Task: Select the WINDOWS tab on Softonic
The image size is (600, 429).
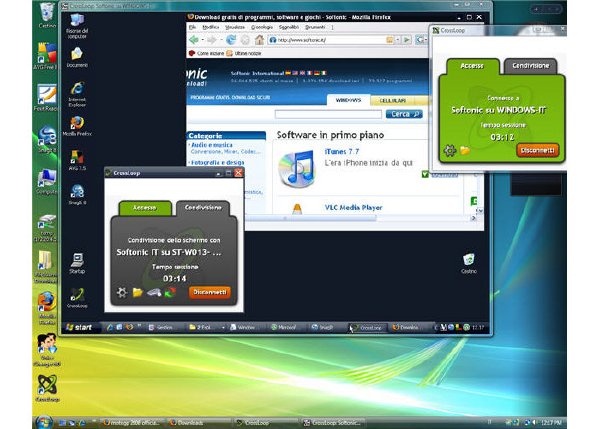Action: tap(348, 100)
